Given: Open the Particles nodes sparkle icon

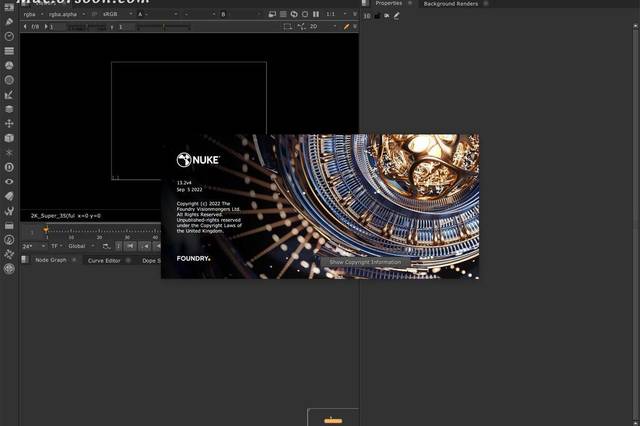Looking at the screenshot, I should point(9,153).
